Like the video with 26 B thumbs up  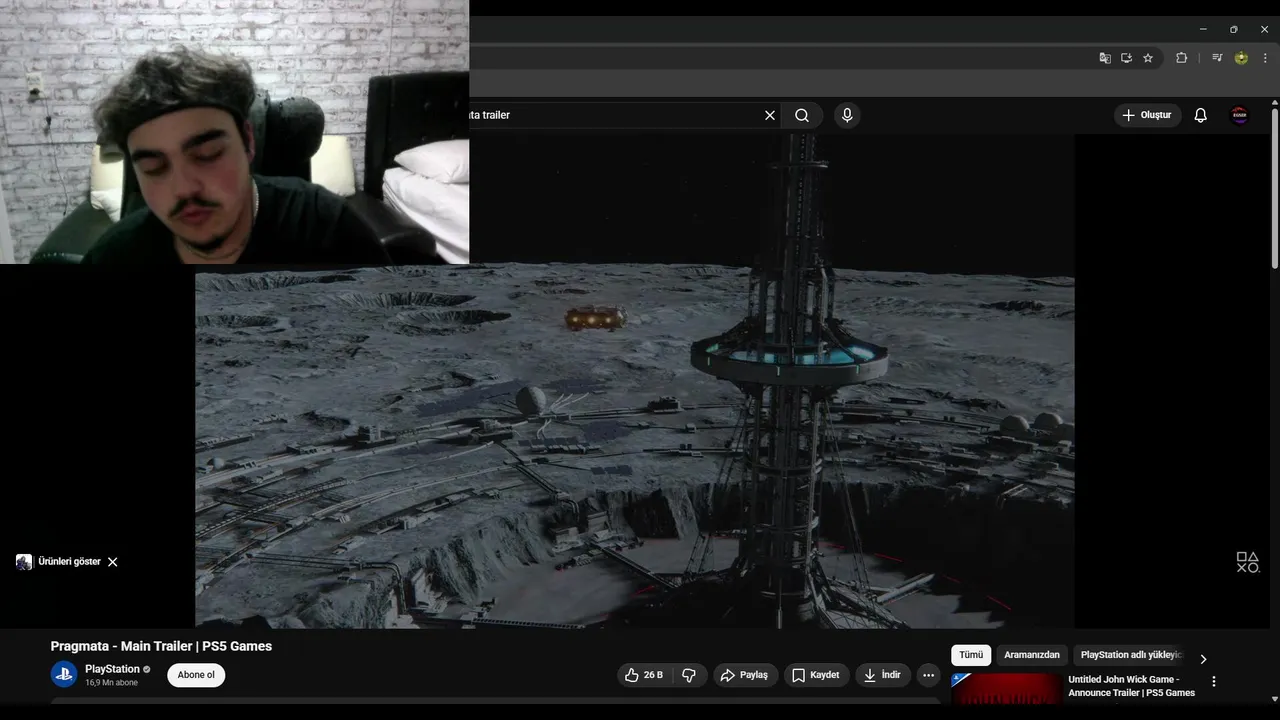coord(644,675)
